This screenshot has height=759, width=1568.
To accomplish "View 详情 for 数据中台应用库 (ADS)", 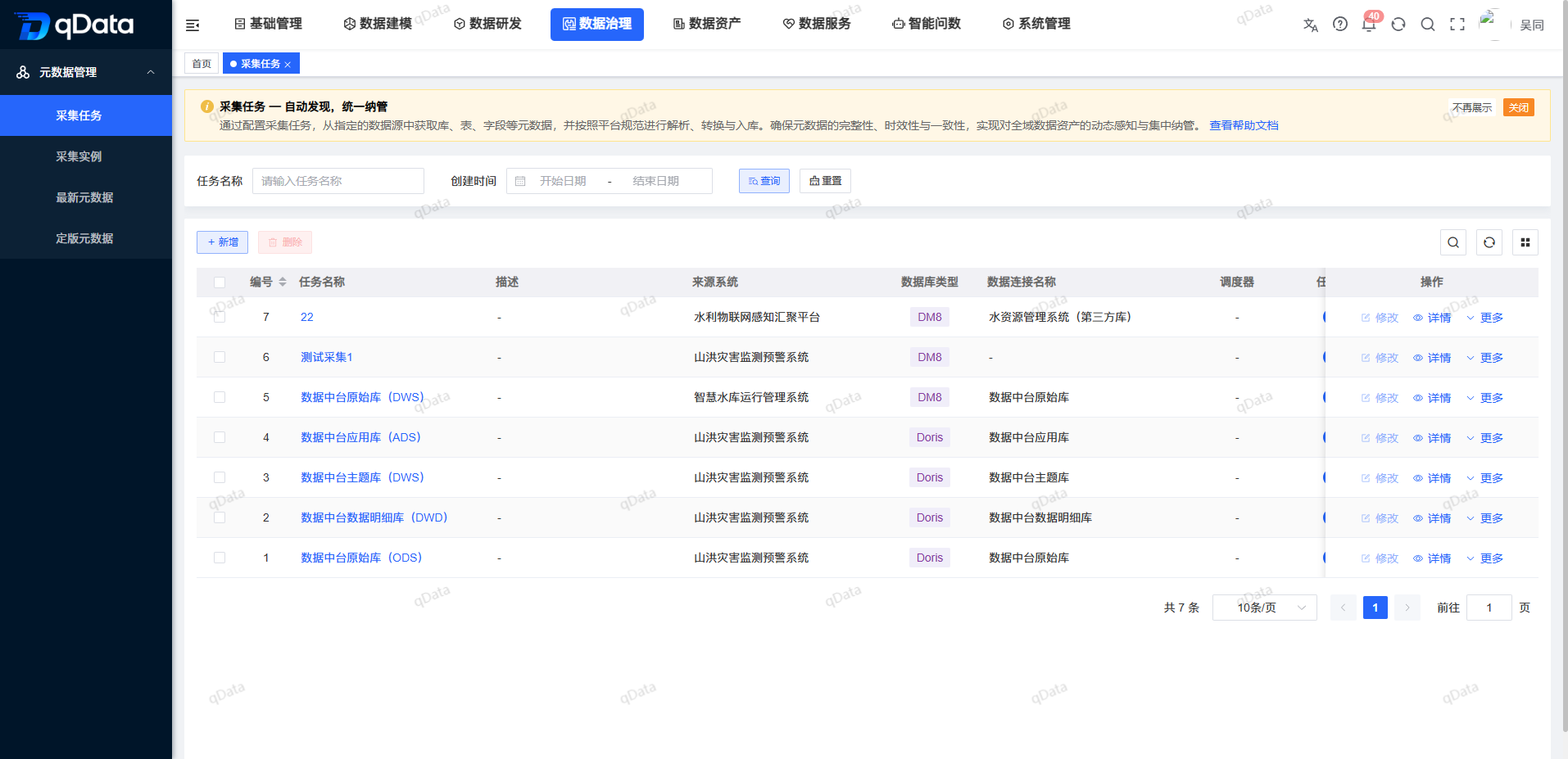I will pyautogui.click(x=1432, y=438).
